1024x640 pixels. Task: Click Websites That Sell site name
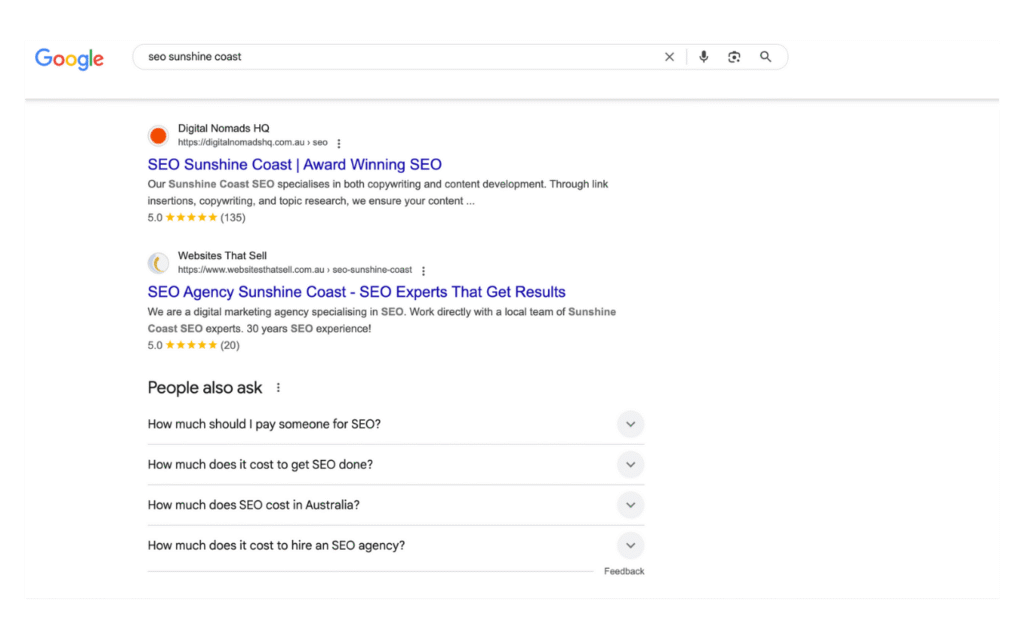point(222,256)
